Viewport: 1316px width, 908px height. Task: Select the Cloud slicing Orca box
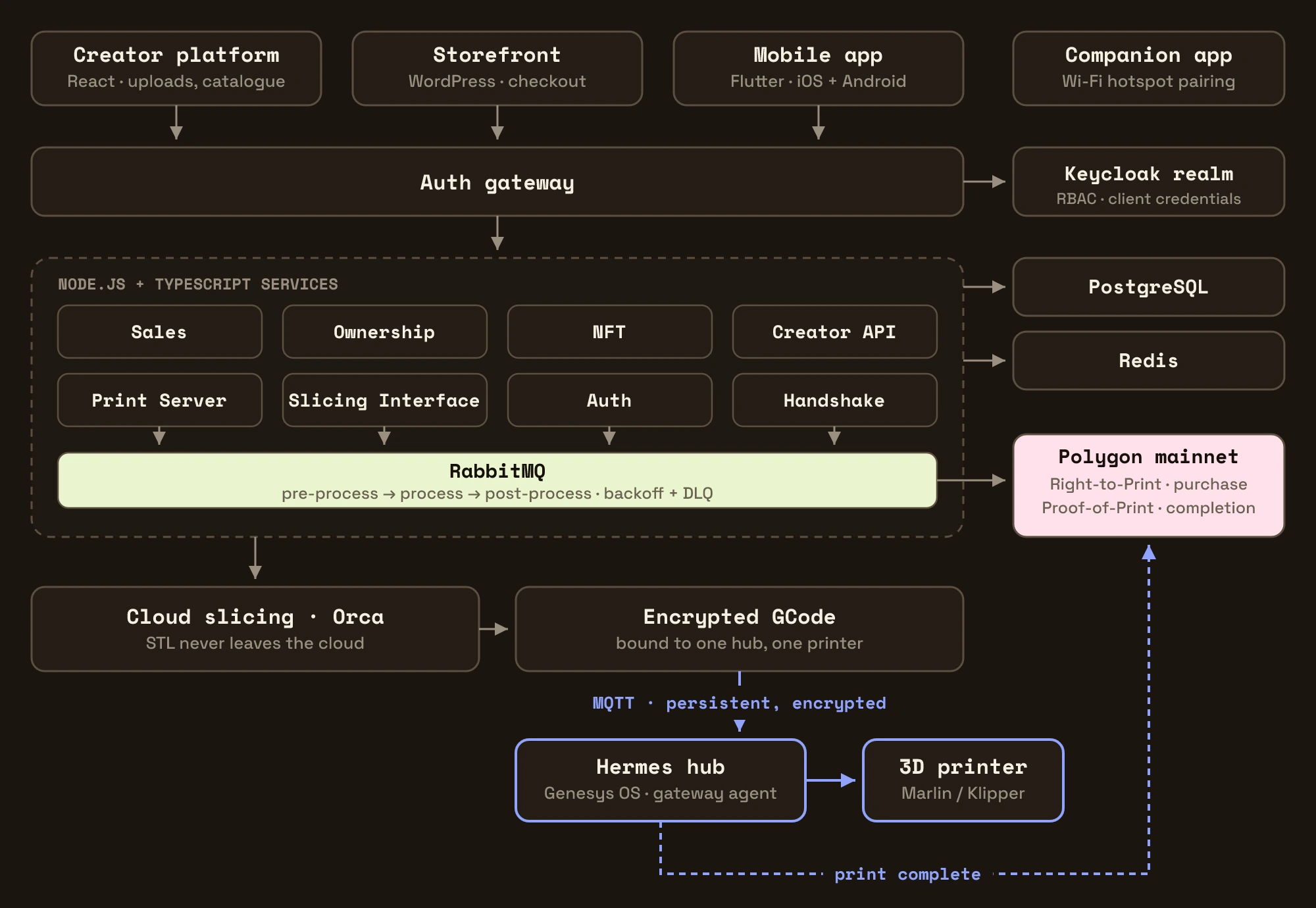click(255, 629)
